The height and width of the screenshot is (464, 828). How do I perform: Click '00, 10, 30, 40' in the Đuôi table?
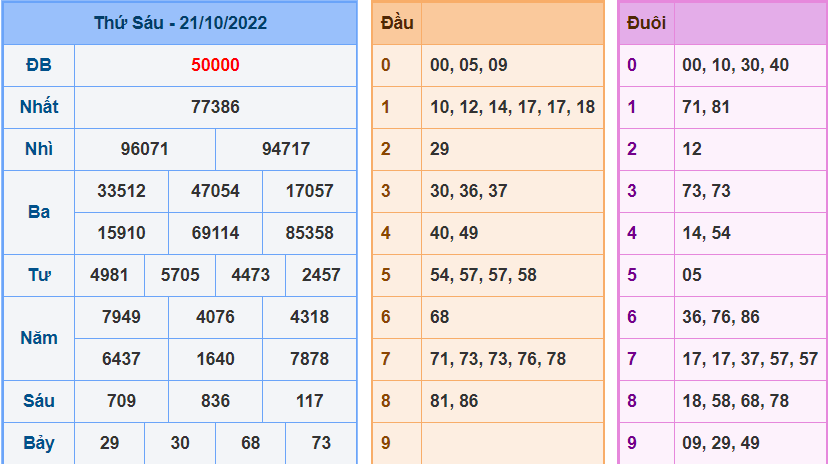[x=736, y=65]
